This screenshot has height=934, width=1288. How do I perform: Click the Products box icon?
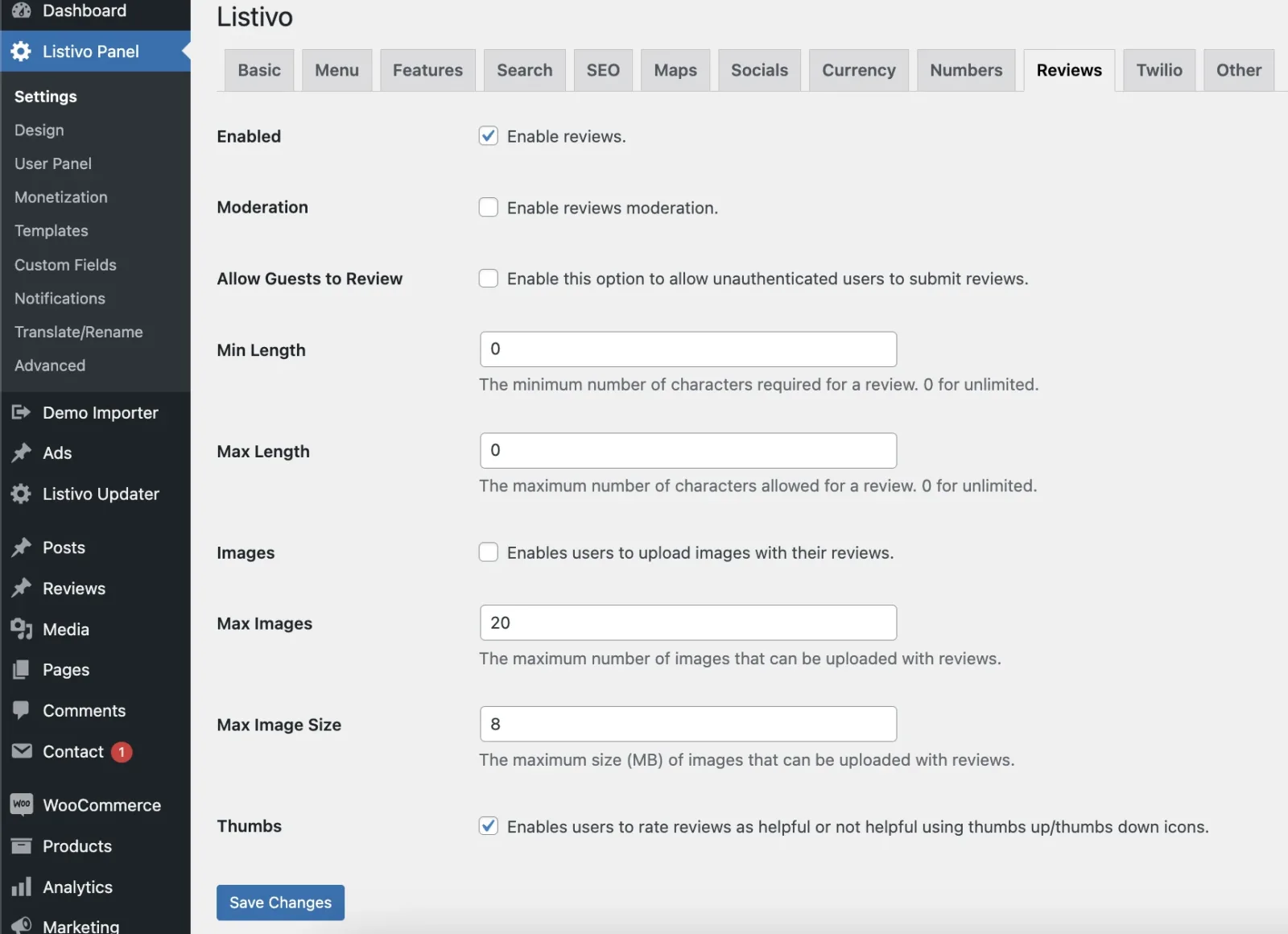[x=21, y=846]
